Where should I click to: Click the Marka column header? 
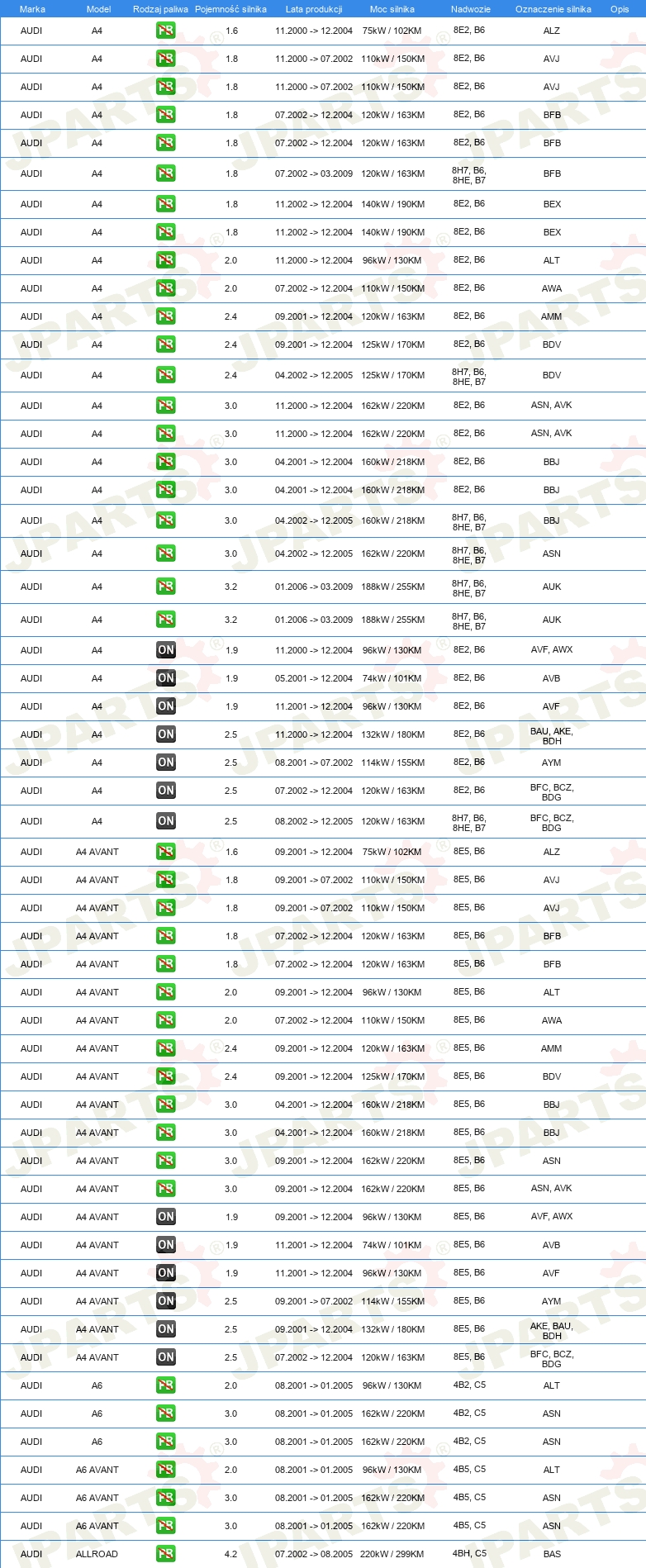(32, 9)
